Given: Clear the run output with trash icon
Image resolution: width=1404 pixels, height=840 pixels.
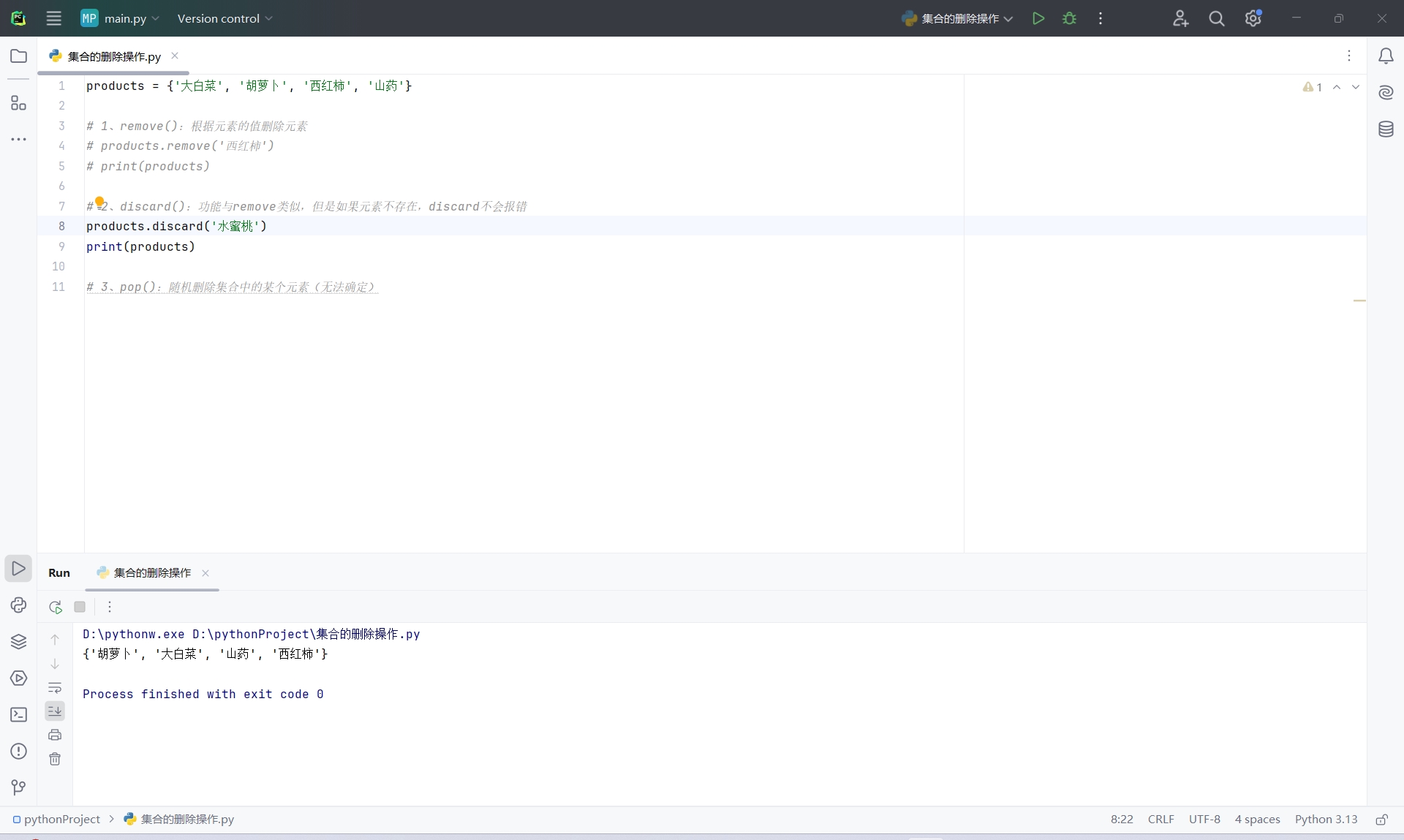Looking at the screenshot, I should tap(55, 759).
